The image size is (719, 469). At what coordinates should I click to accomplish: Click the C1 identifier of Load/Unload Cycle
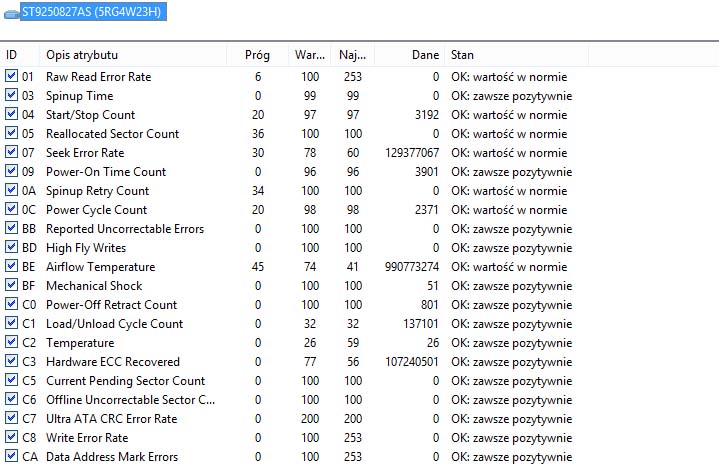pyautogui.click(x=28, y=324)
